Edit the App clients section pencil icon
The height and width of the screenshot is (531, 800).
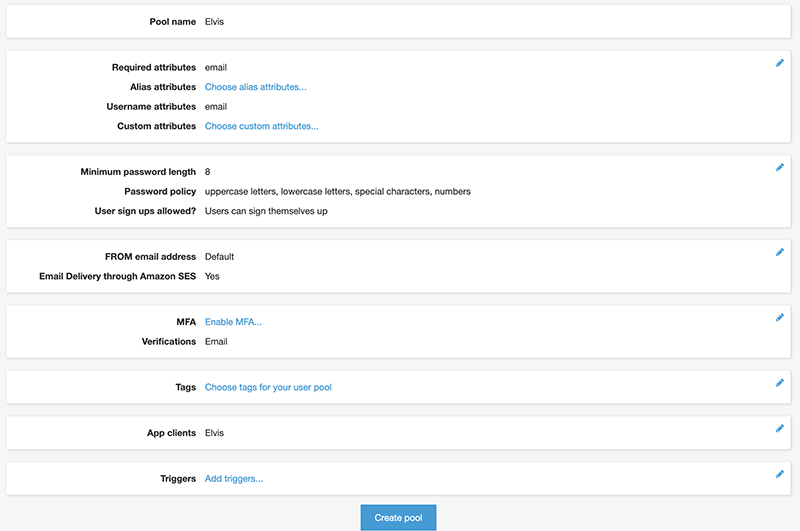pyautogui.click(x=780, y=428)
